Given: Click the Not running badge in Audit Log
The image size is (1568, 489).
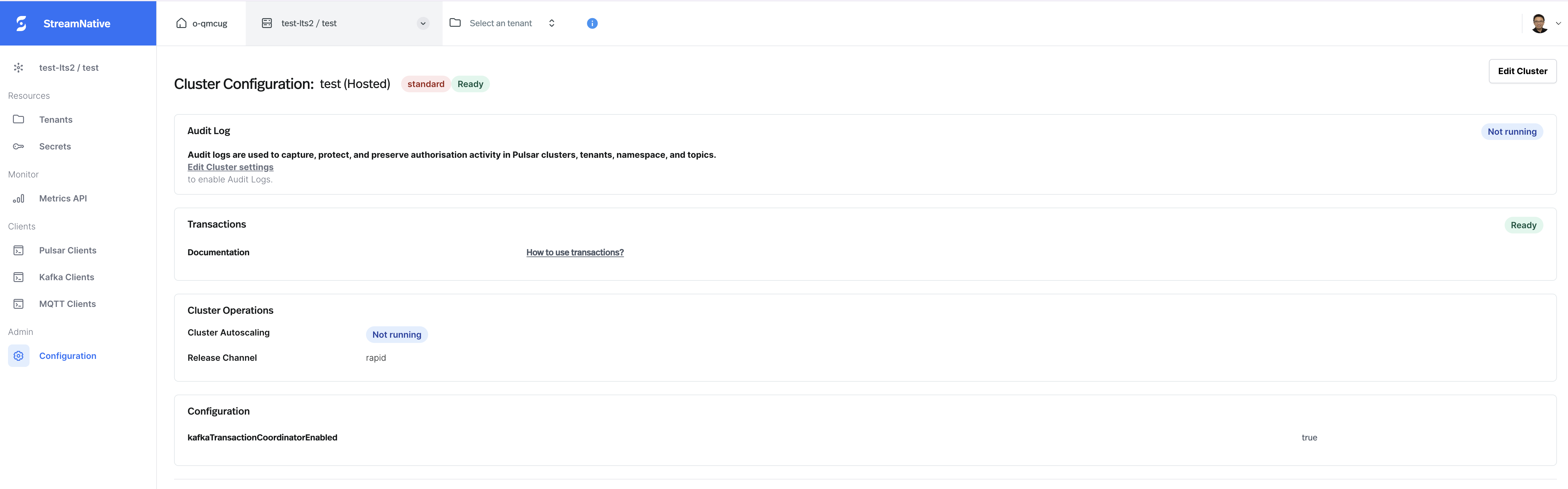Looking at the screenshot, I should pos(1511,132).
